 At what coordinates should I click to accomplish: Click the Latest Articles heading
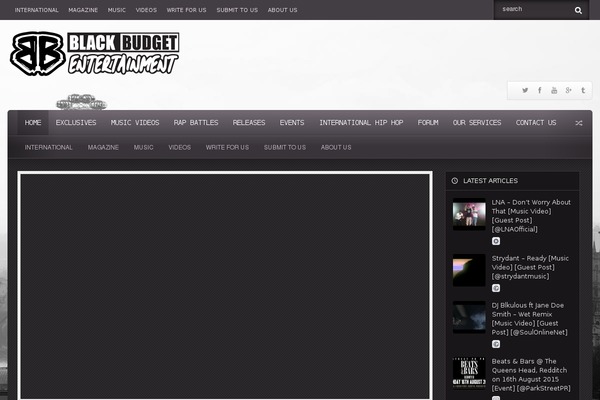[491, 181]
